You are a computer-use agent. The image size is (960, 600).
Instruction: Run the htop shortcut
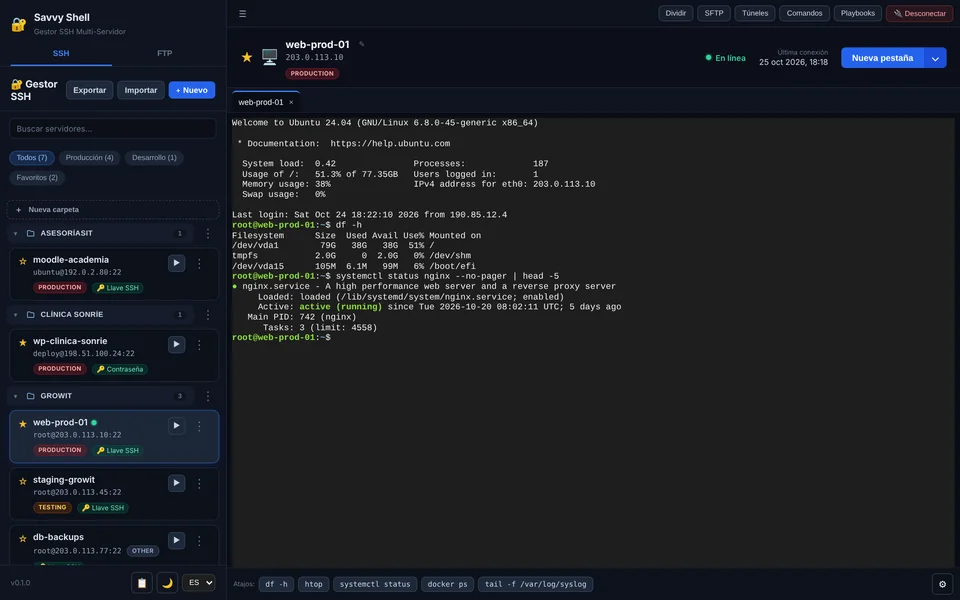313,584
